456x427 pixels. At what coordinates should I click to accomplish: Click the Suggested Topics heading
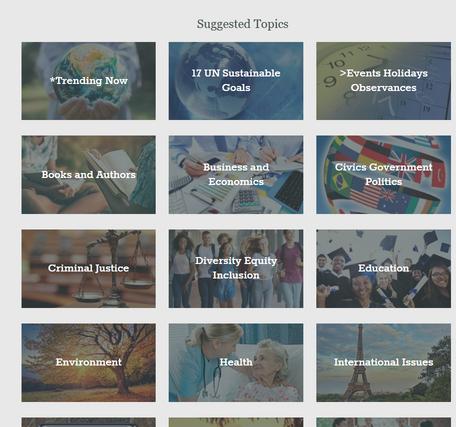point(242,24)
